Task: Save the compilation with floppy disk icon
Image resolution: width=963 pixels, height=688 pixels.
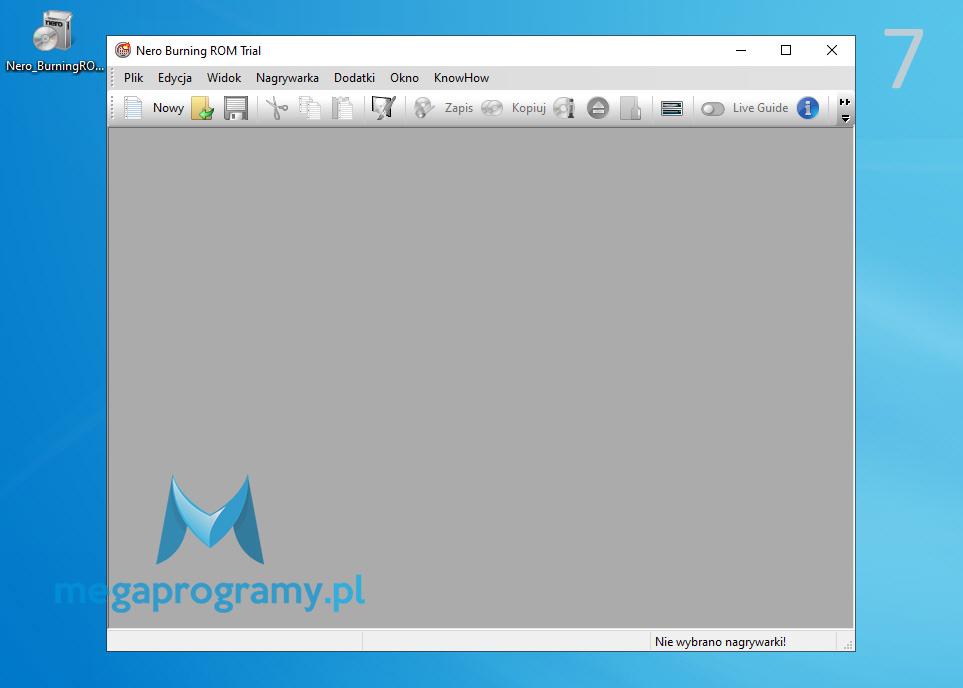Action: pos(236,108)
